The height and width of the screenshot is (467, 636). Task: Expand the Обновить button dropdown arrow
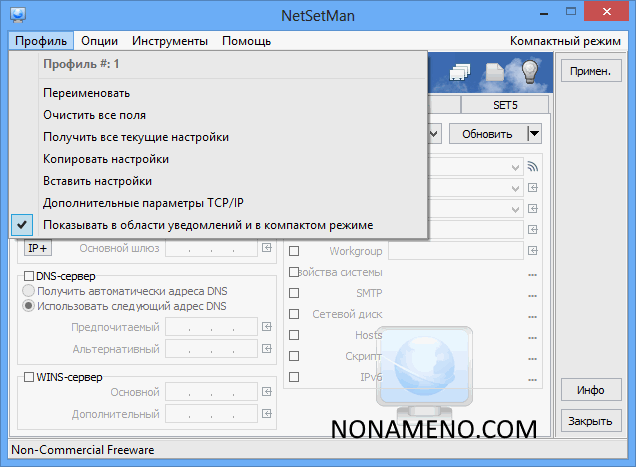click(534, 133)
